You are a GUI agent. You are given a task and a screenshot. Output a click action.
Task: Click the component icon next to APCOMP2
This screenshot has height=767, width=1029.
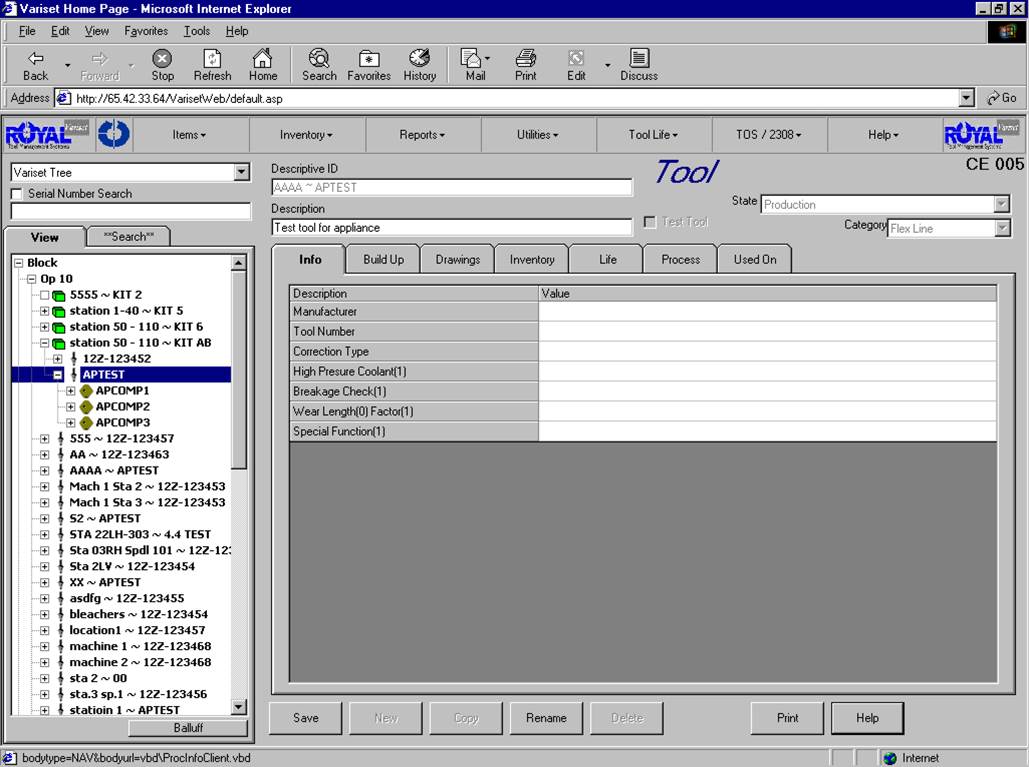pyautogui.click(x=85, y=407)
